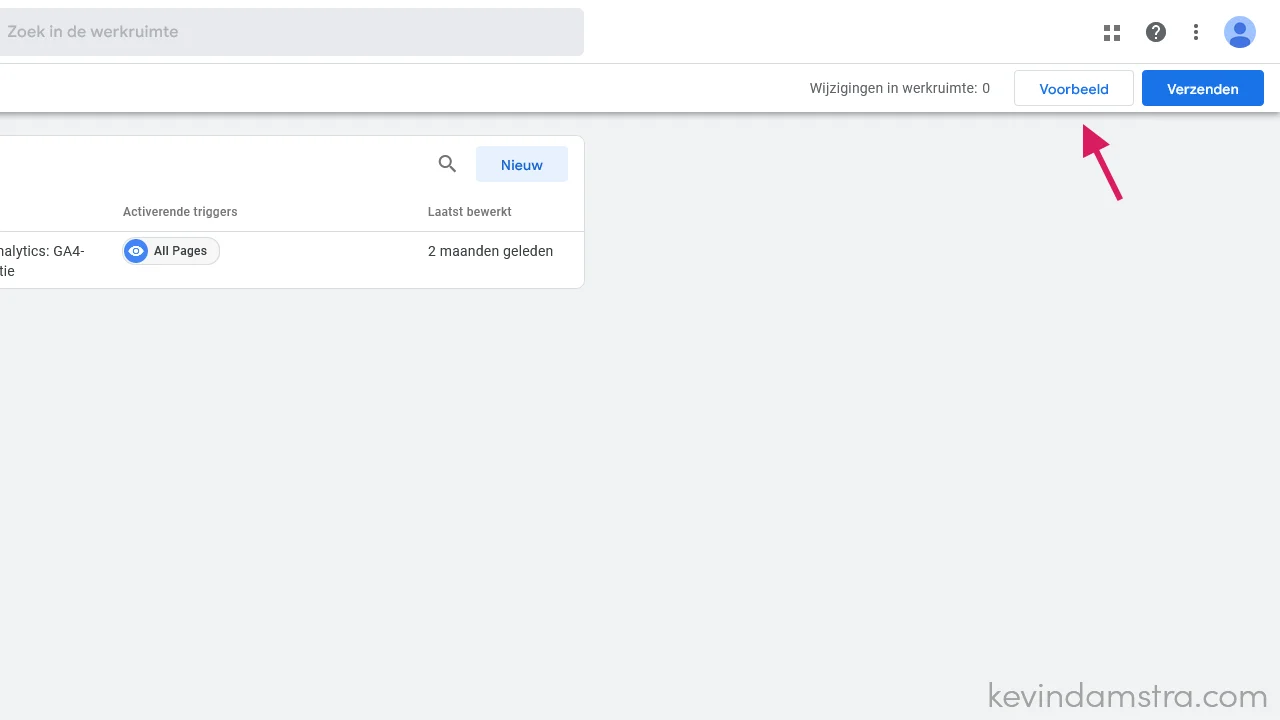Open the All Pages trigger chip
The height and width of the screenshot is (720, 1280).
171,251
